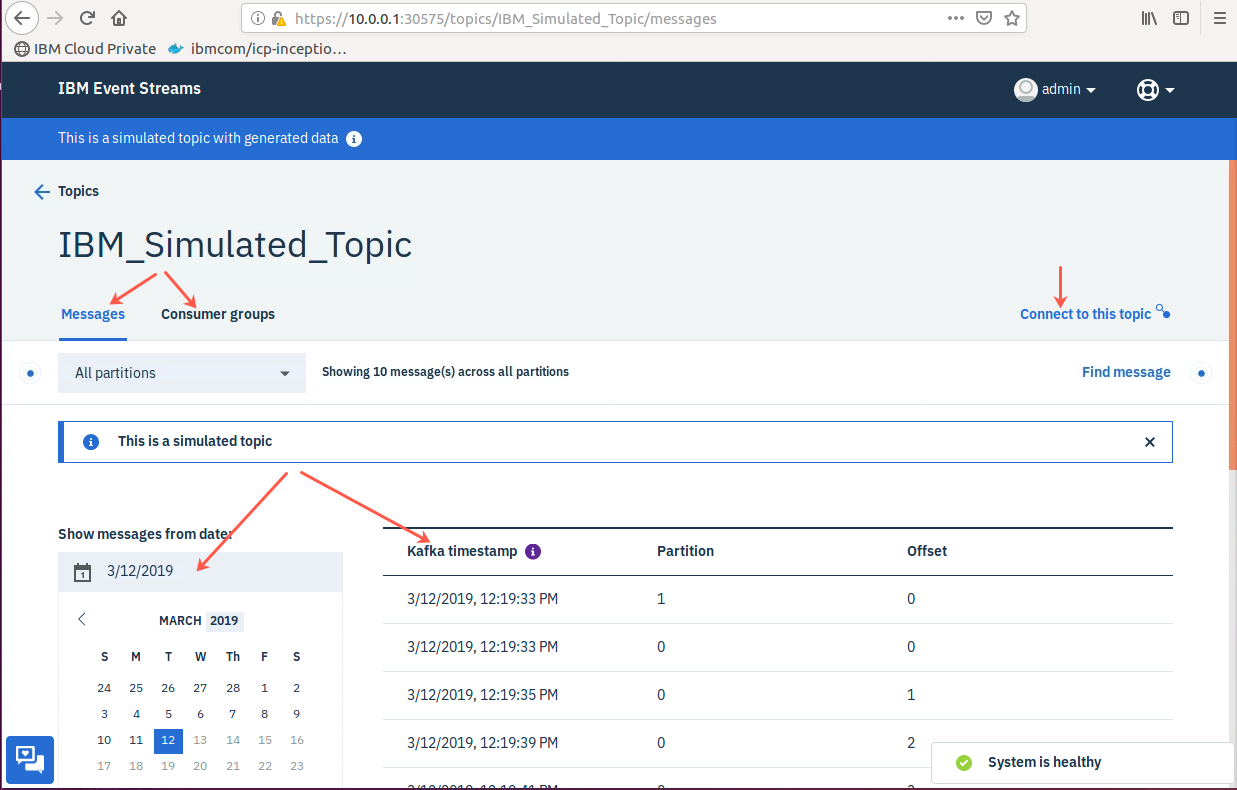Select March 5 in the calendar
The width and height of the screenshot is (1237, 790).
coord(168,714)
